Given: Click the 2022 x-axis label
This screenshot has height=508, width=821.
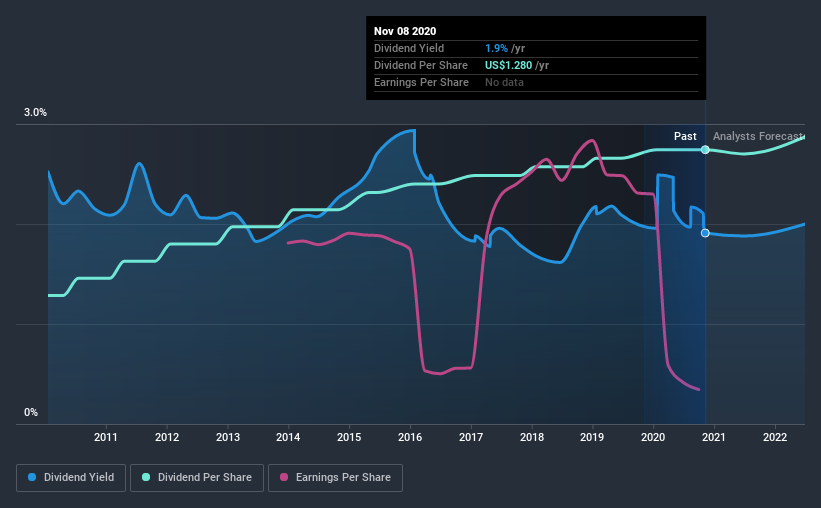Looking at the screenshot, I should [x=775, y=437].
